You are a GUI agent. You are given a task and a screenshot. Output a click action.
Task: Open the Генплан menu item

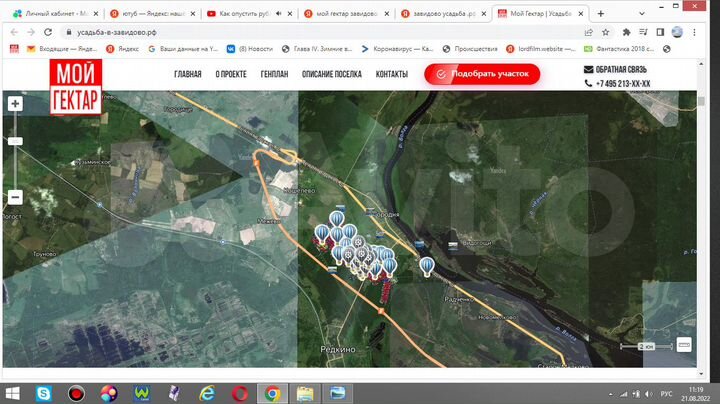click(x=274, y=74)
